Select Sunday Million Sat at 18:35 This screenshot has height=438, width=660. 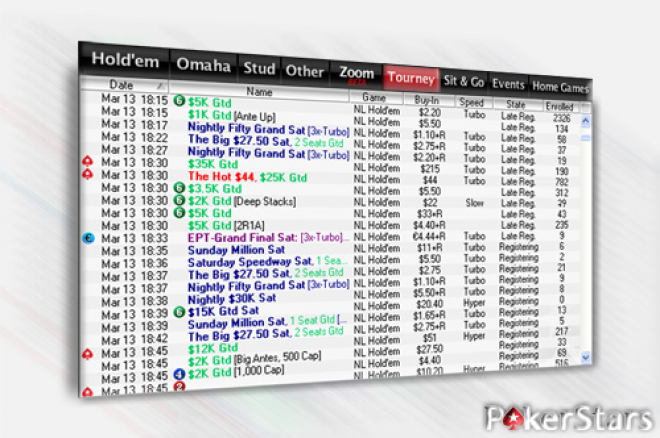pyautogui.click(x=236, y=250)
